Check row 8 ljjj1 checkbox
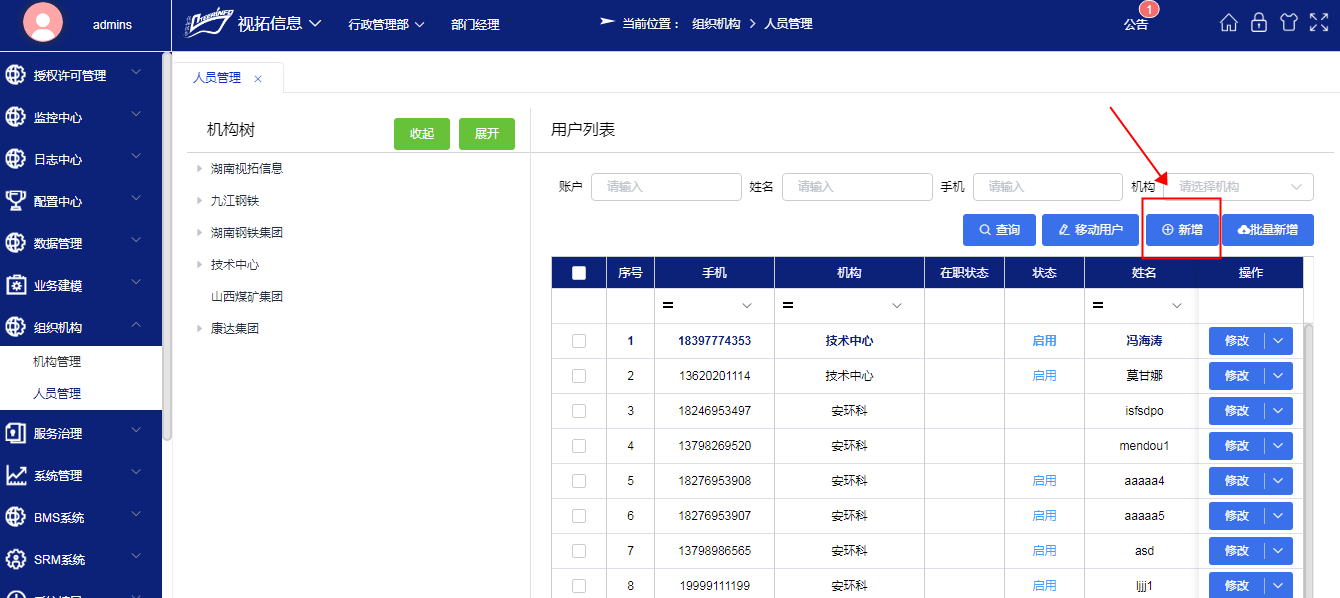The width and height of the screenshot is (1340, 598). 579,586
